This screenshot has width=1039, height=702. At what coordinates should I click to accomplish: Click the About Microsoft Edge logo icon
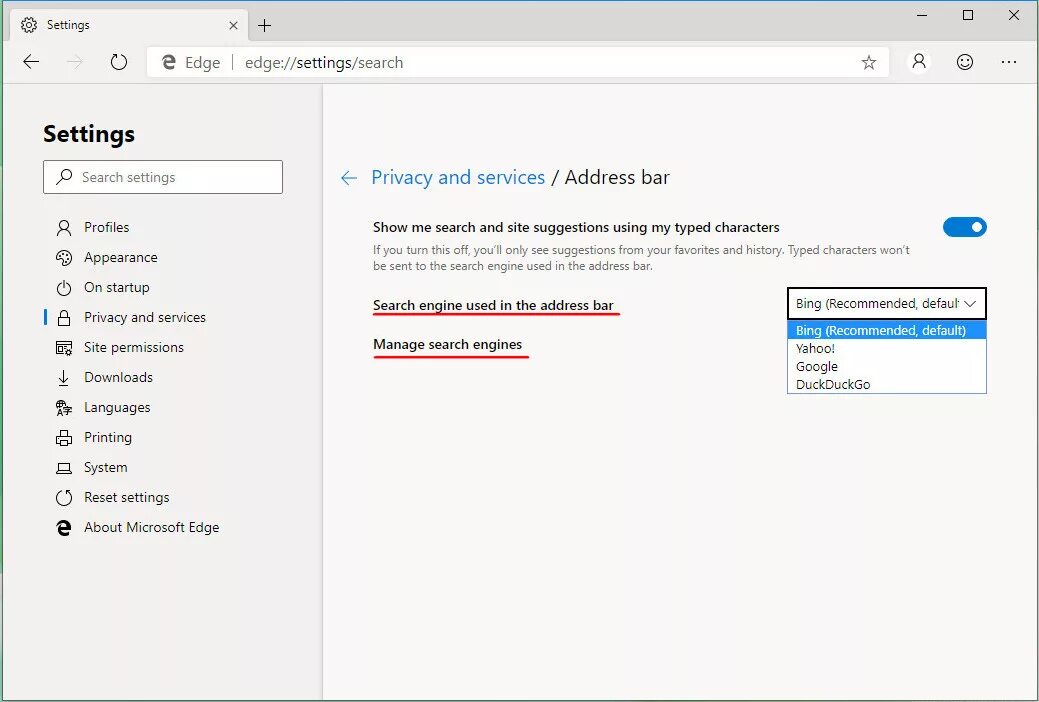[64, 528]
